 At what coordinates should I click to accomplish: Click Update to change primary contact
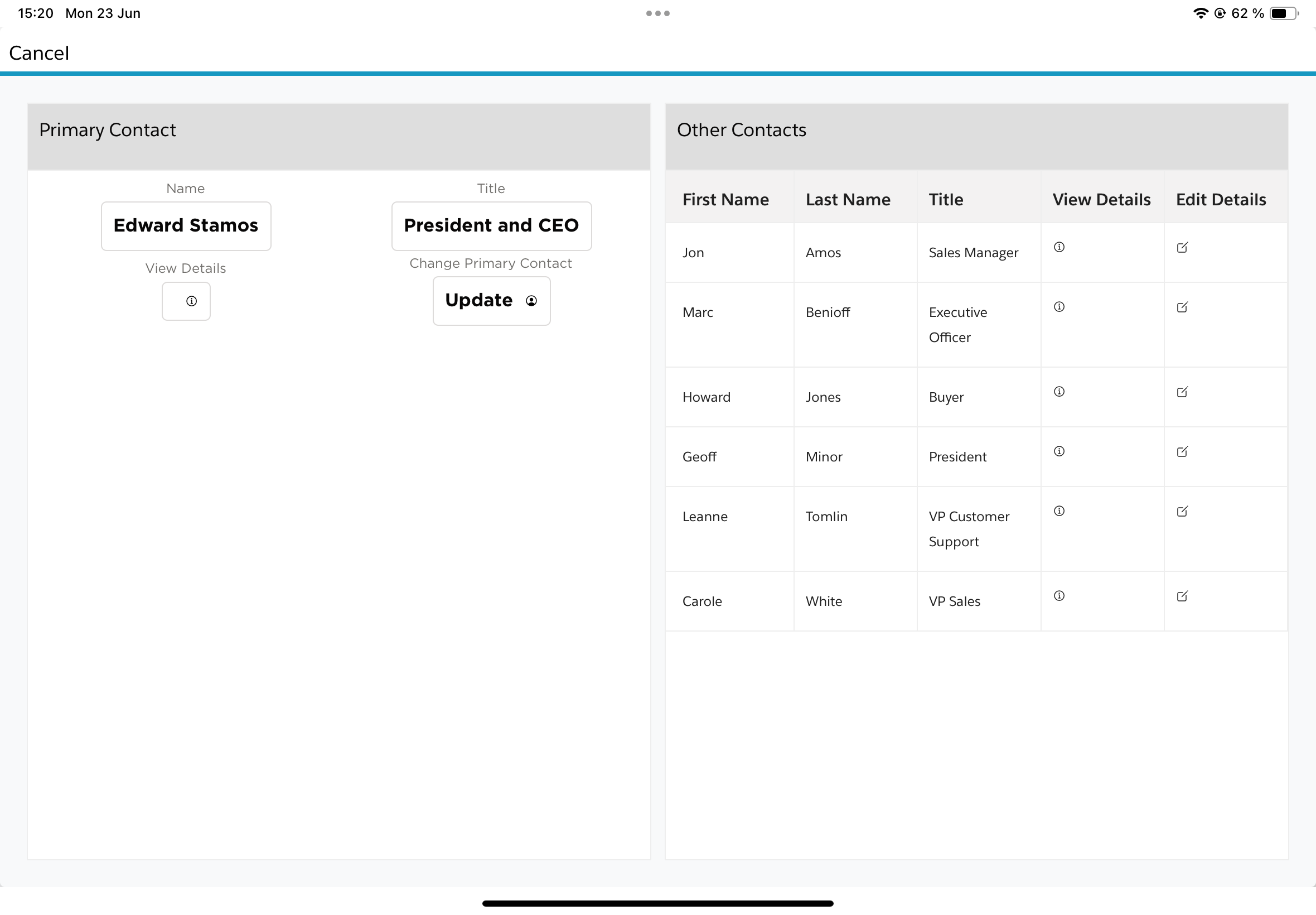(x=491, y=300)
